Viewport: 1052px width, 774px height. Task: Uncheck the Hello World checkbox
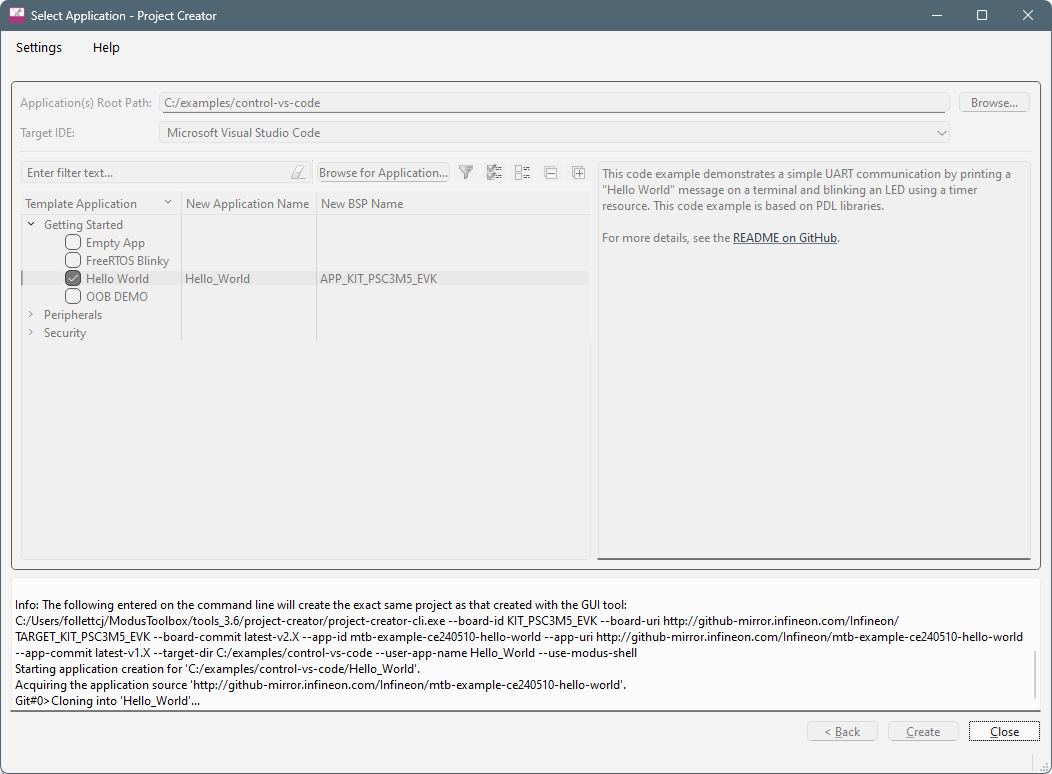(x=73, y=279)
